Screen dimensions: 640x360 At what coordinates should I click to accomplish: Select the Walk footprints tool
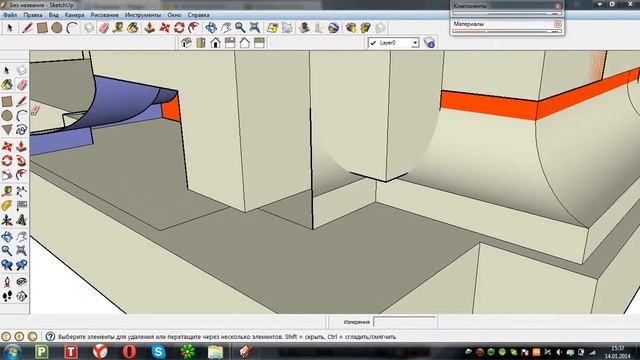[7, 296]
